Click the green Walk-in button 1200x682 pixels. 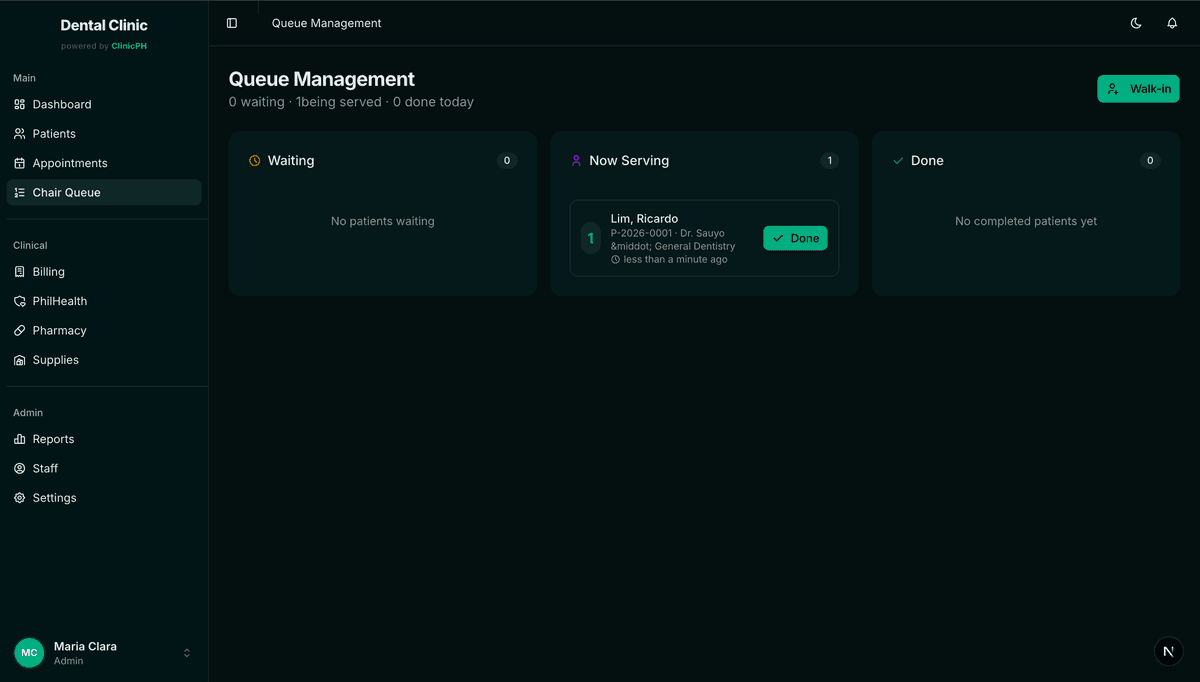click(x=1138, y=88)
